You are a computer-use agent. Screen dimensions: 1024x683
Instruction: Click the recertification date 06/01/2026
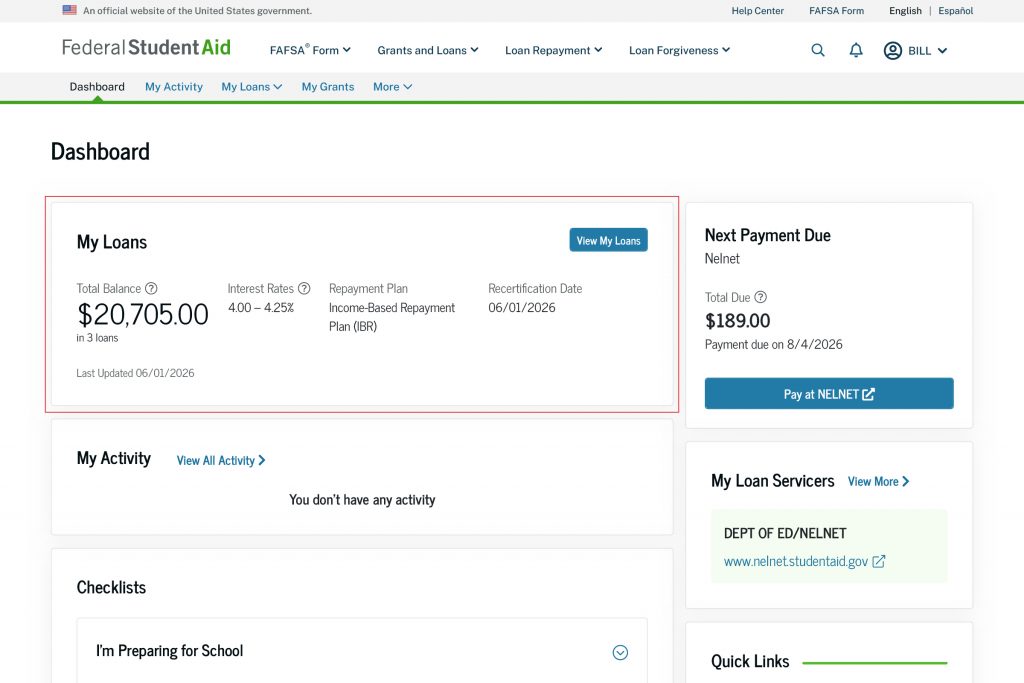[x=522, y=308]
